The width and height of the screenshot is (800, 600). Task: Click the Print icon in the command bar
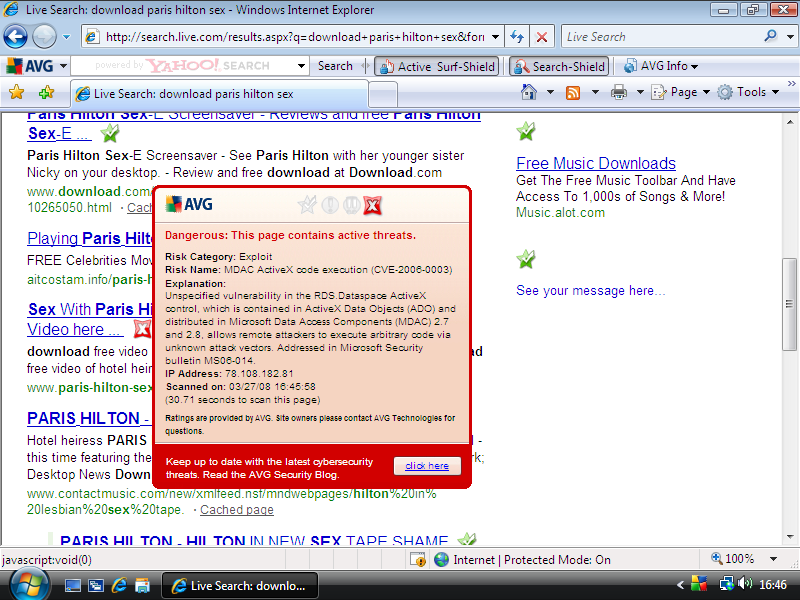(x=618, y=92)
